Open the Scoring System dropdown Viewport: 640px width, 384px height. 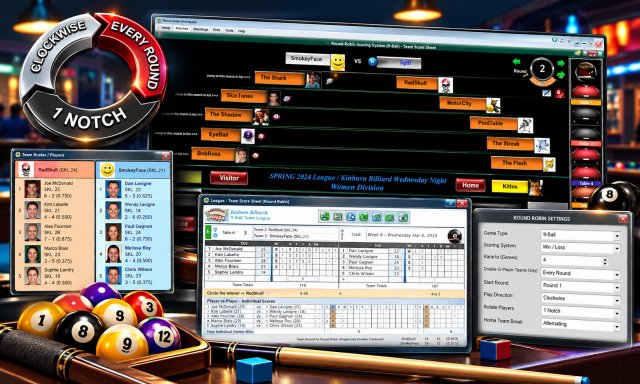tap(580, 248)
